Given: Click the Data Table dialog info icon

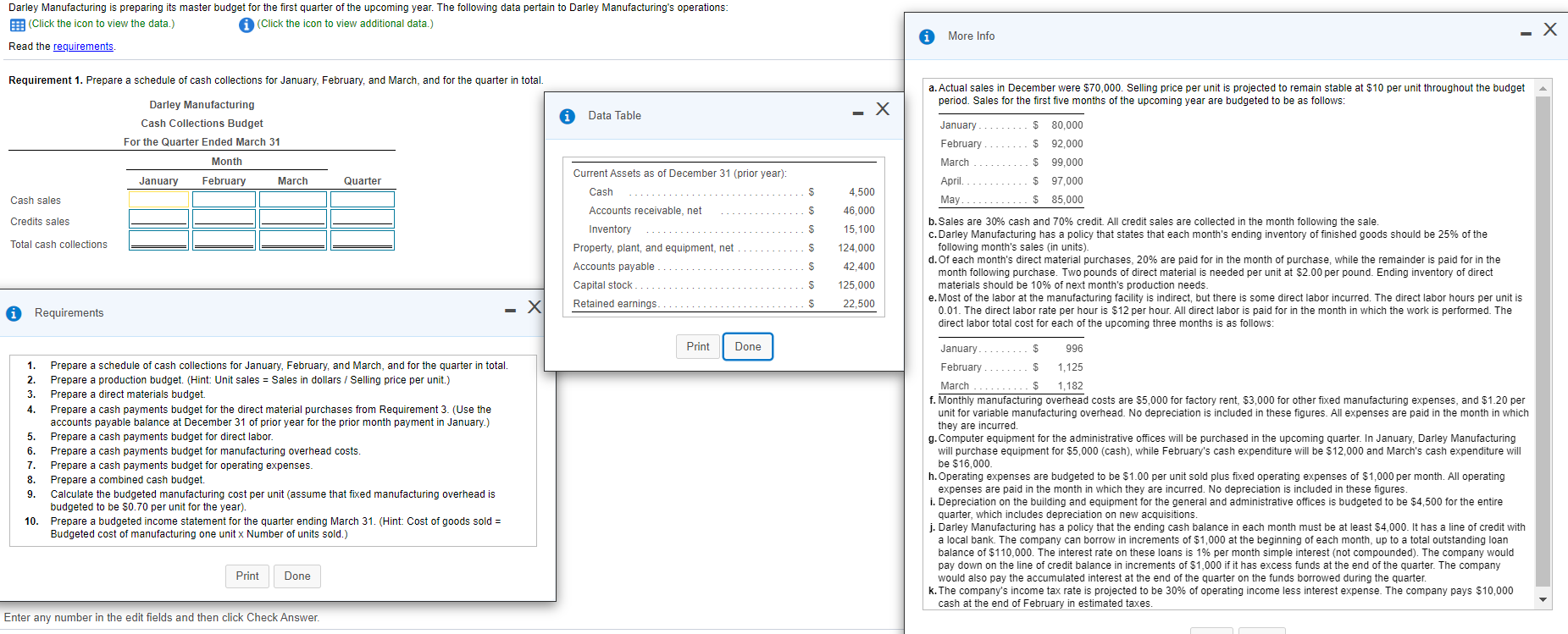Looking at the screenshot, I should click(x=568, y=116).
